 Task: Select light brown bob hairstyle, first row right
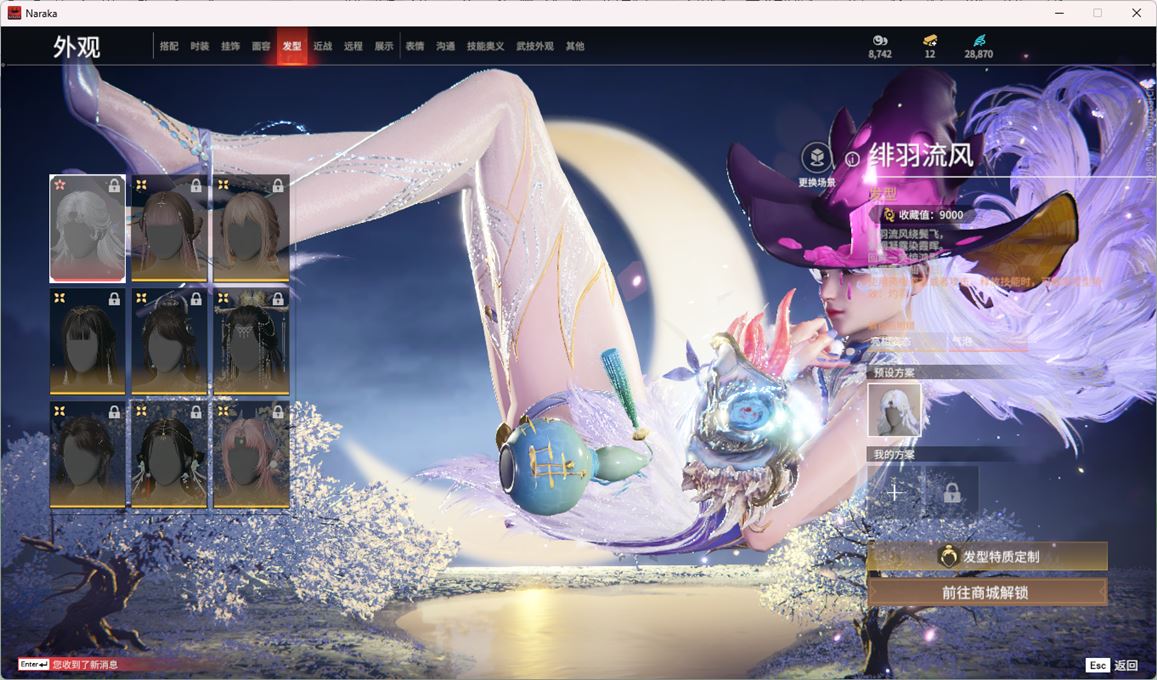point(251,229)
